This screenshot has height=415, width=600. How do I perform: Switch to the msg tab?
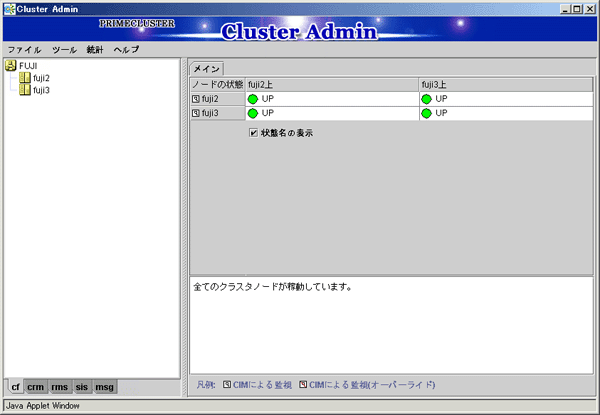tap(104, 387)
